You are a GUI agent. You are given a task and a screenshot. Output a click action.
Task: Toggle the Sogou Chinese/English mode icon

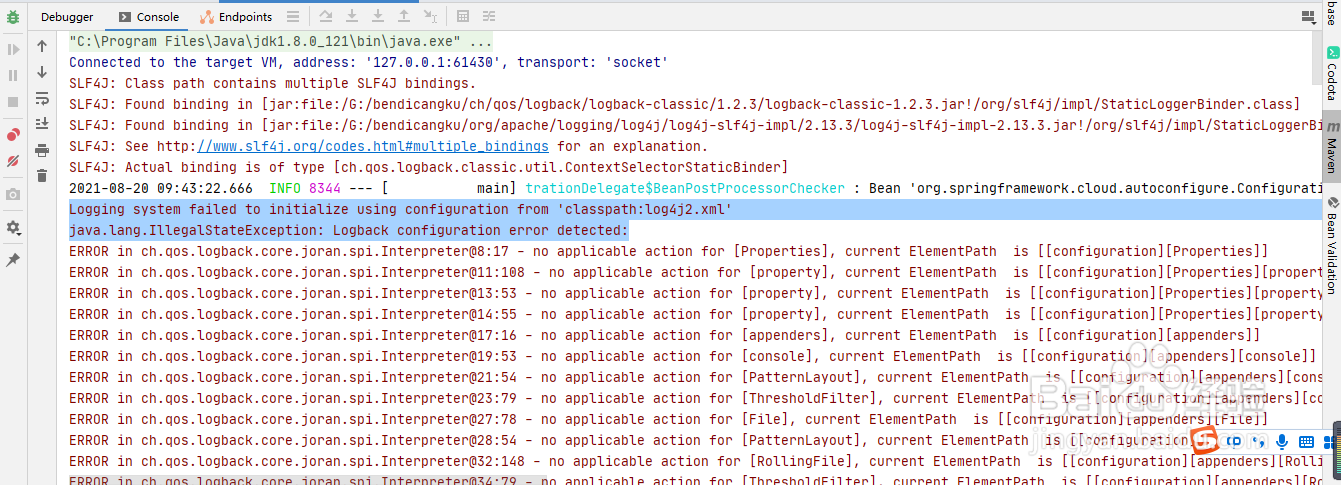pos(1235,441)
